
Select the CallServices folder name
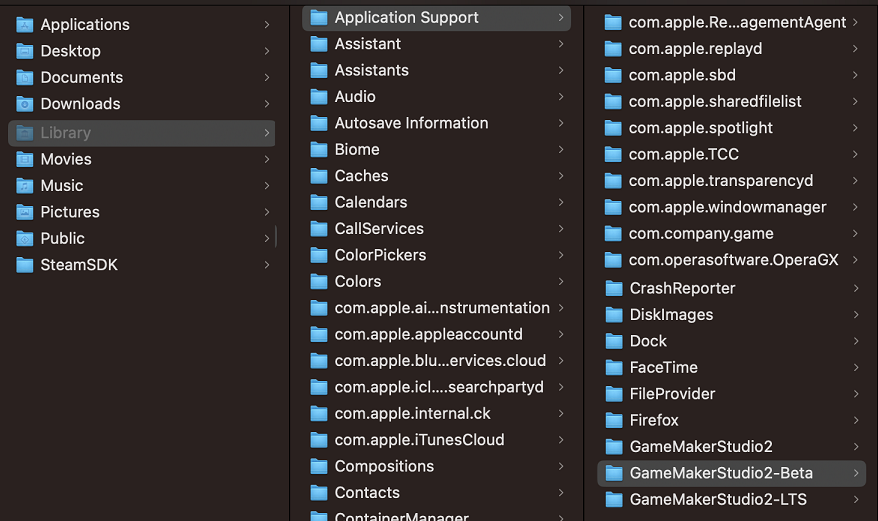(379, 229)
